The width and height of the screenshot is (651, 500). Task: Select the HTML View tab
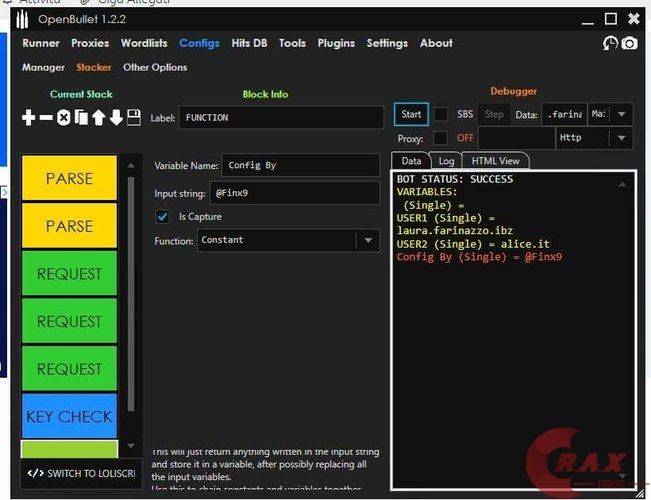(x=495, y=161)
